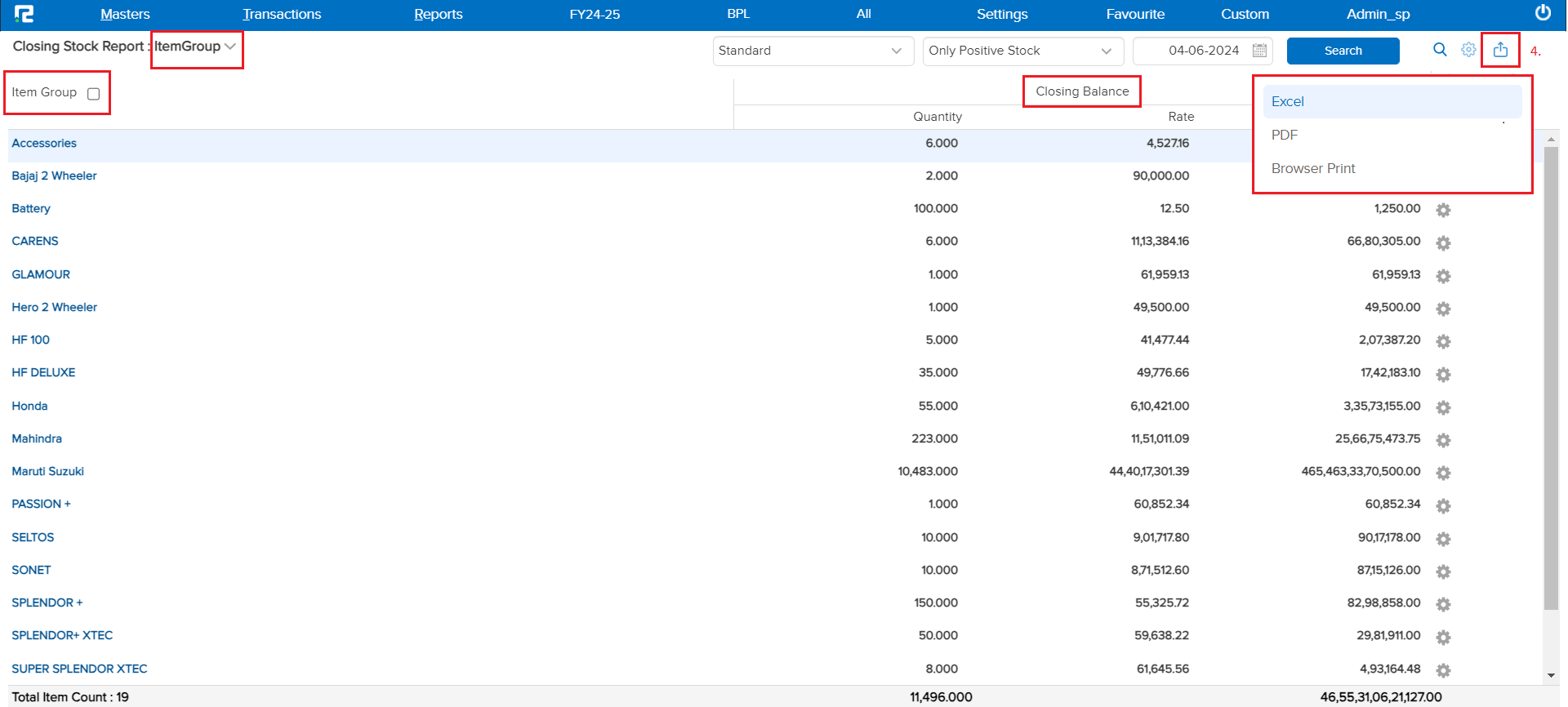Click the magnifier search icon
The image size is (1568, 707).
pyautogui.click(x=1440, y=50)
